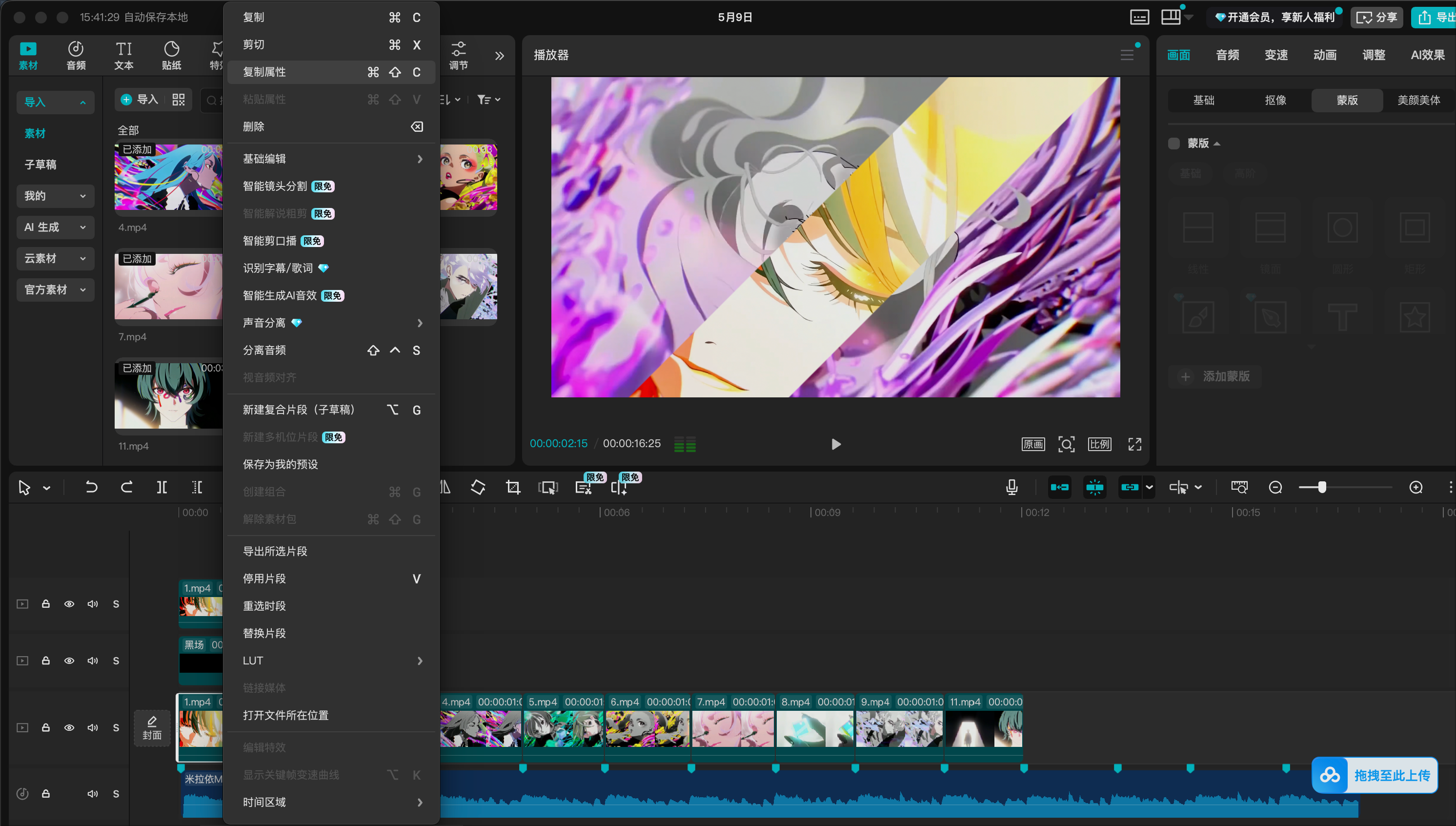Screen dimensions: 1456x826
Task: Zoom out the timeline with minus icon
Action: pyautogui.click(x=1275, y=487)
